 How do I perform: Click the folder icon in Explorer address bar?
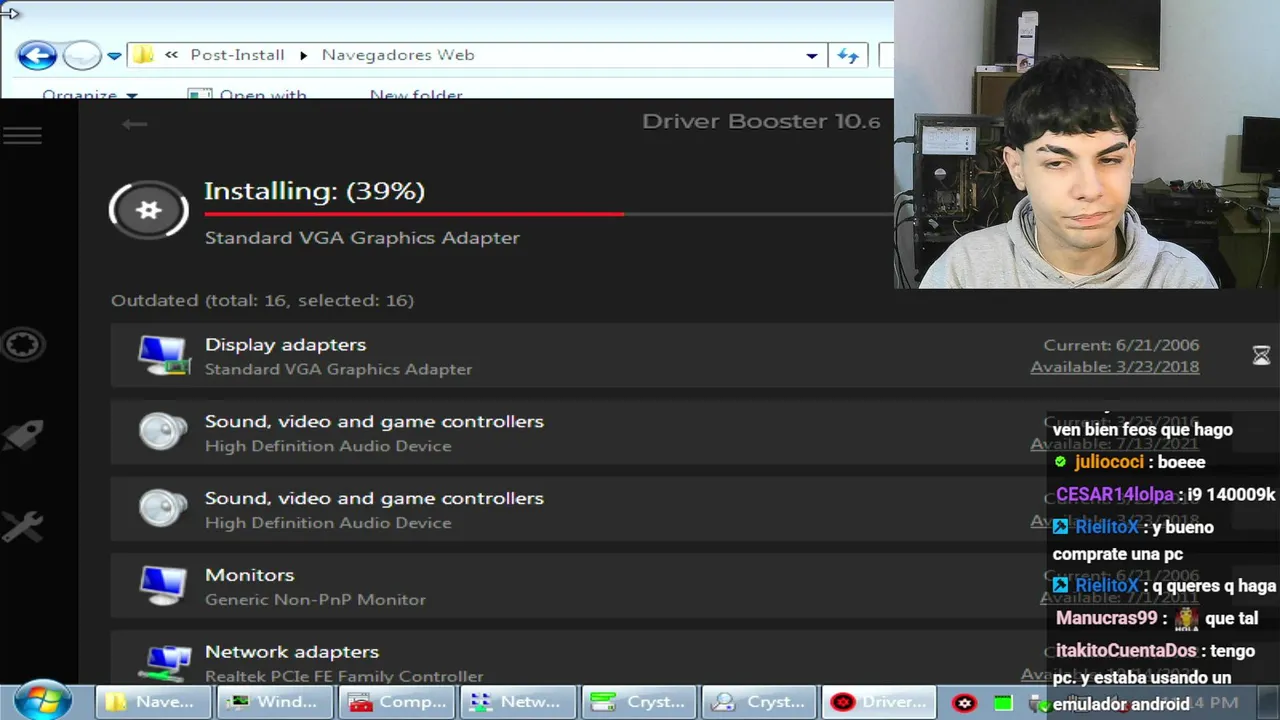coord(144,55)
